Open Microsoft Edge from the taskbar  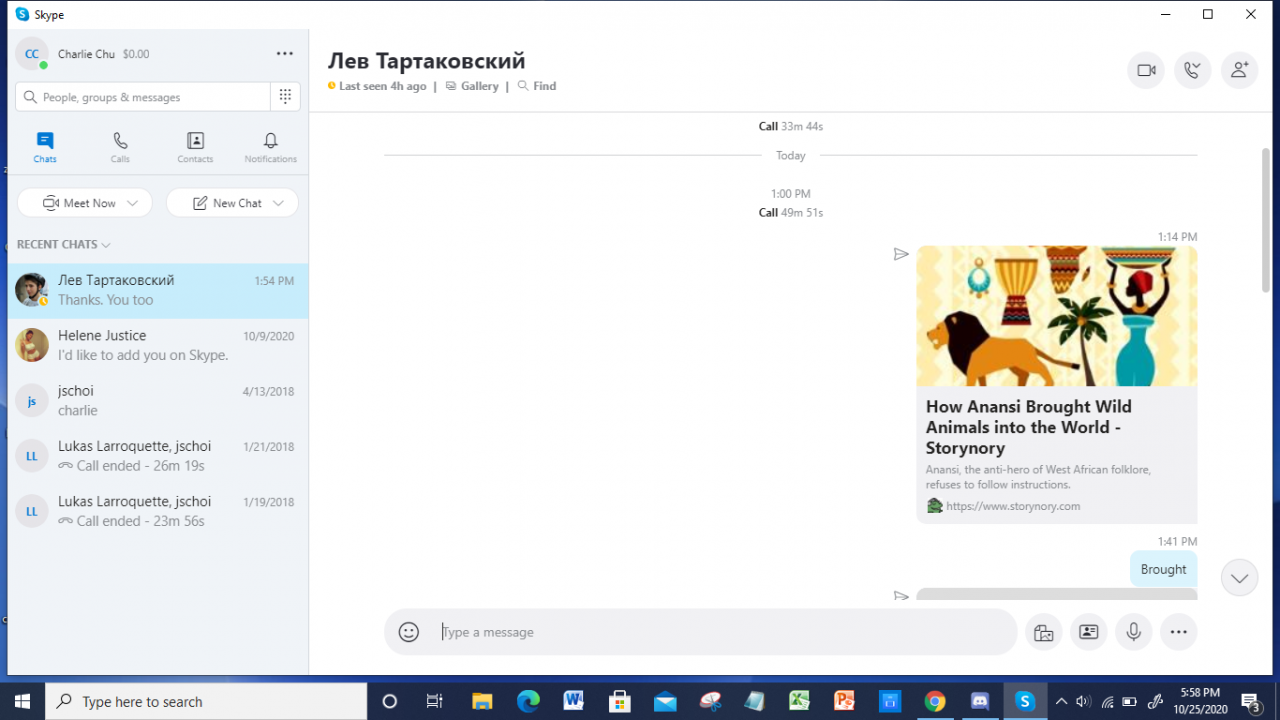(x=528, y=701)
